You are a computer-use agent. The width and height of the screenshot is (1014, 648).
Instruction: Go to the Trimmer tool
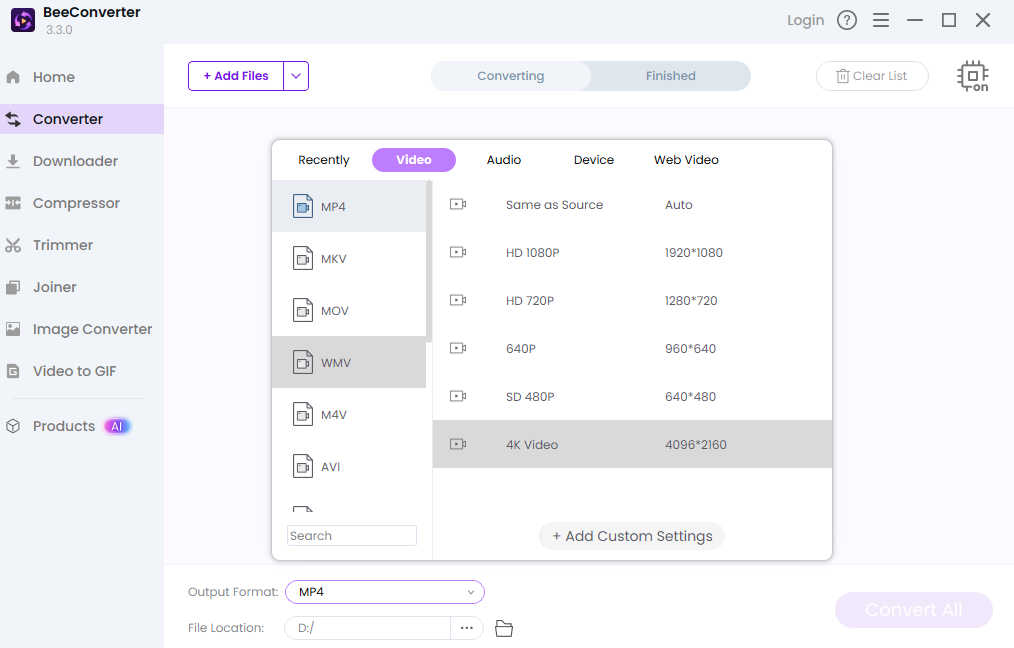point(62,245)
